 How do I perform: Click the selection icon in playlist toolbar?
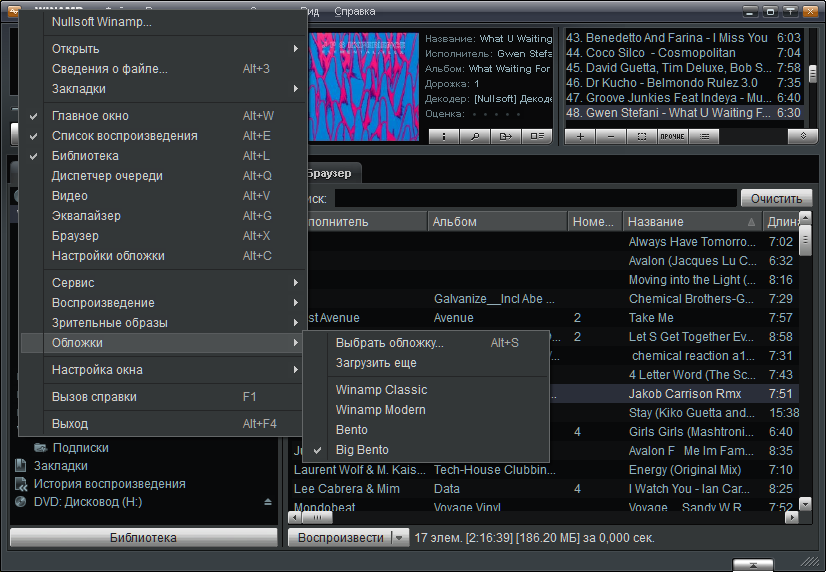click(642, 135)
